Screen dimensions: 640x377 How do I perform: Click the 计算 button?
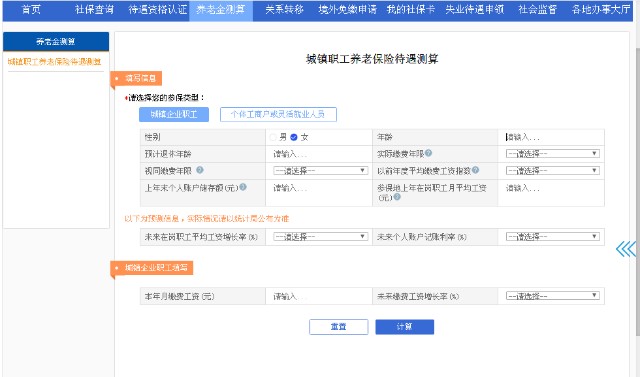[x=404, y=327]
